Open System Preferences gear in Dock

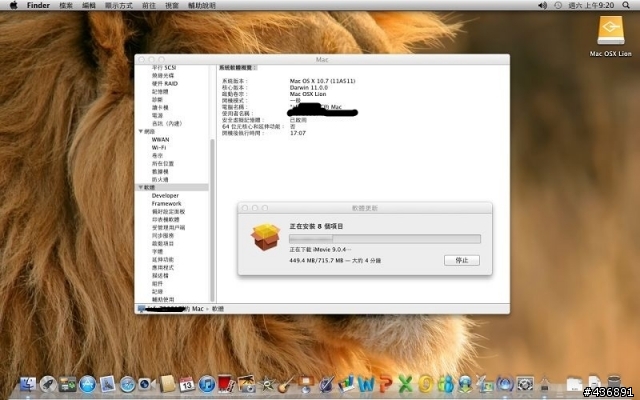[525, 384]
